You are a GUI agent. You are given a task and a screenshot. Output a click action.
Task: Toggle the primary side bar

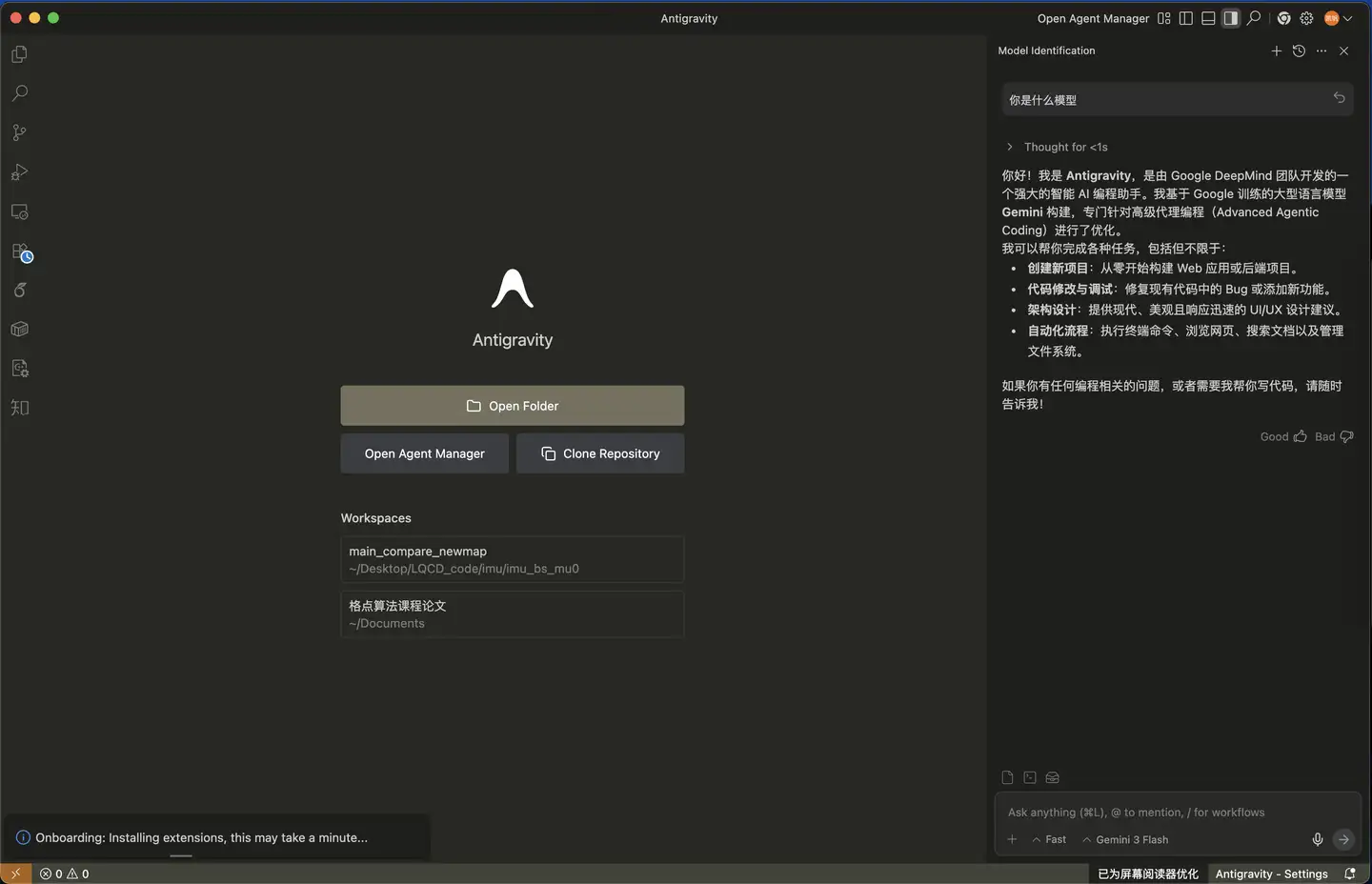tap(1186, 18)
